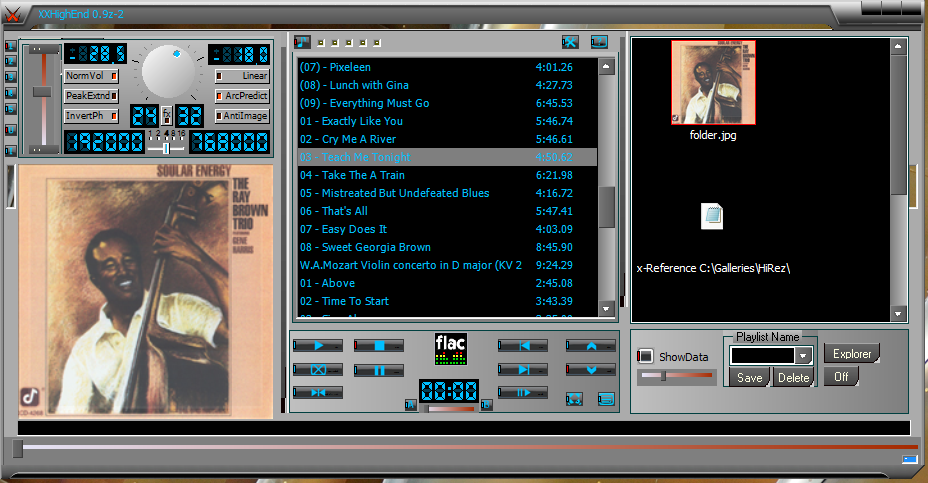Open the help question-mark icon
The width and height of the screenshot is (928, 483).
point(599,41)
